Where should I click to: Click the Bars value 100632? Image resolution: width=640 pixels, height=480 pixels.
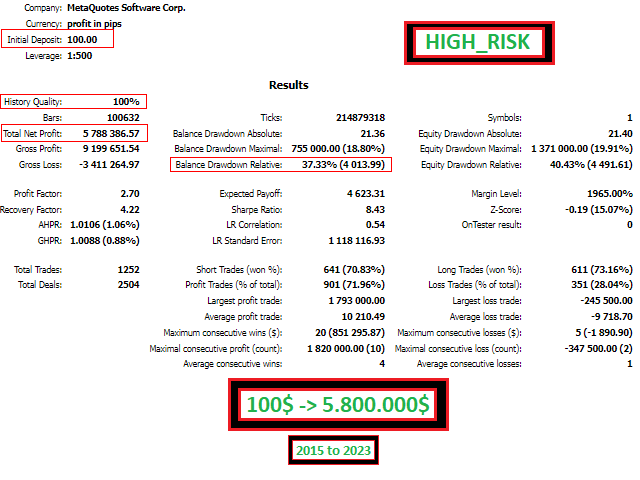pos(123,118)
